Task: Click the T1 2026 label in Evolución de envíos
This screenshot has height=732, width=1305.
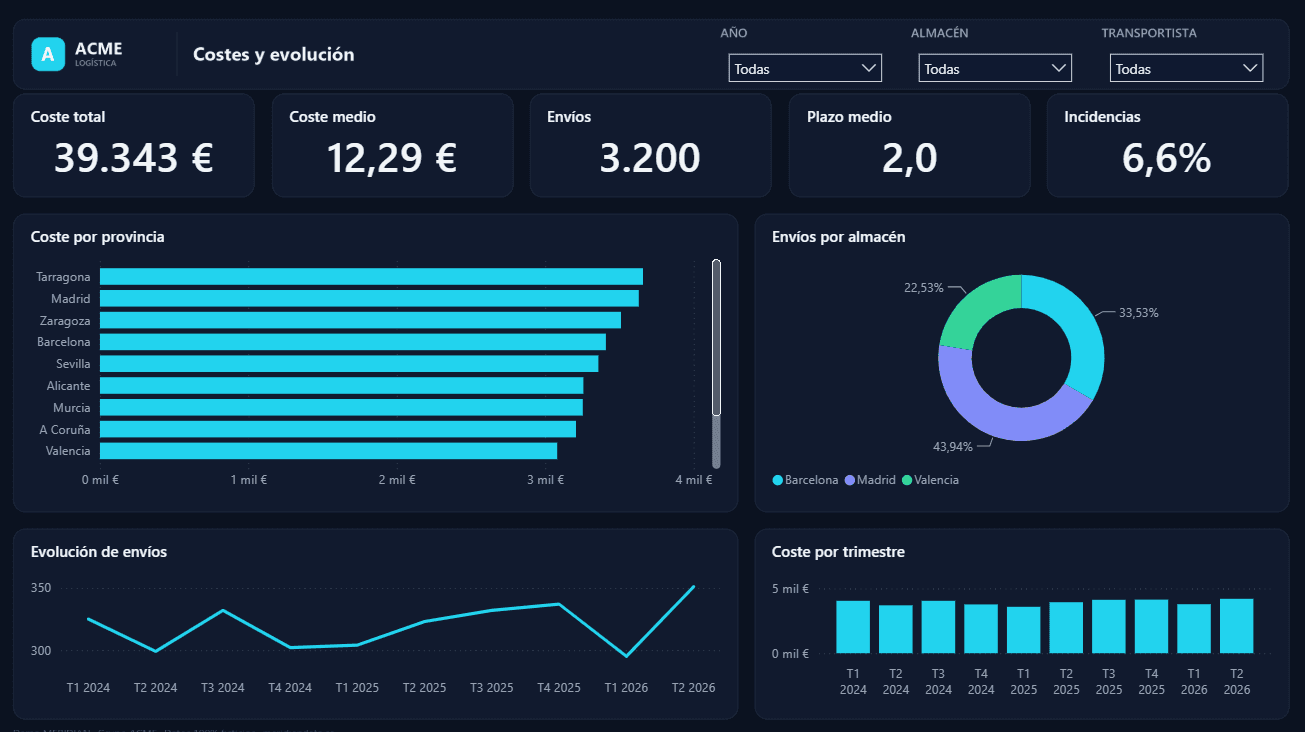Action: coord(626,688)
